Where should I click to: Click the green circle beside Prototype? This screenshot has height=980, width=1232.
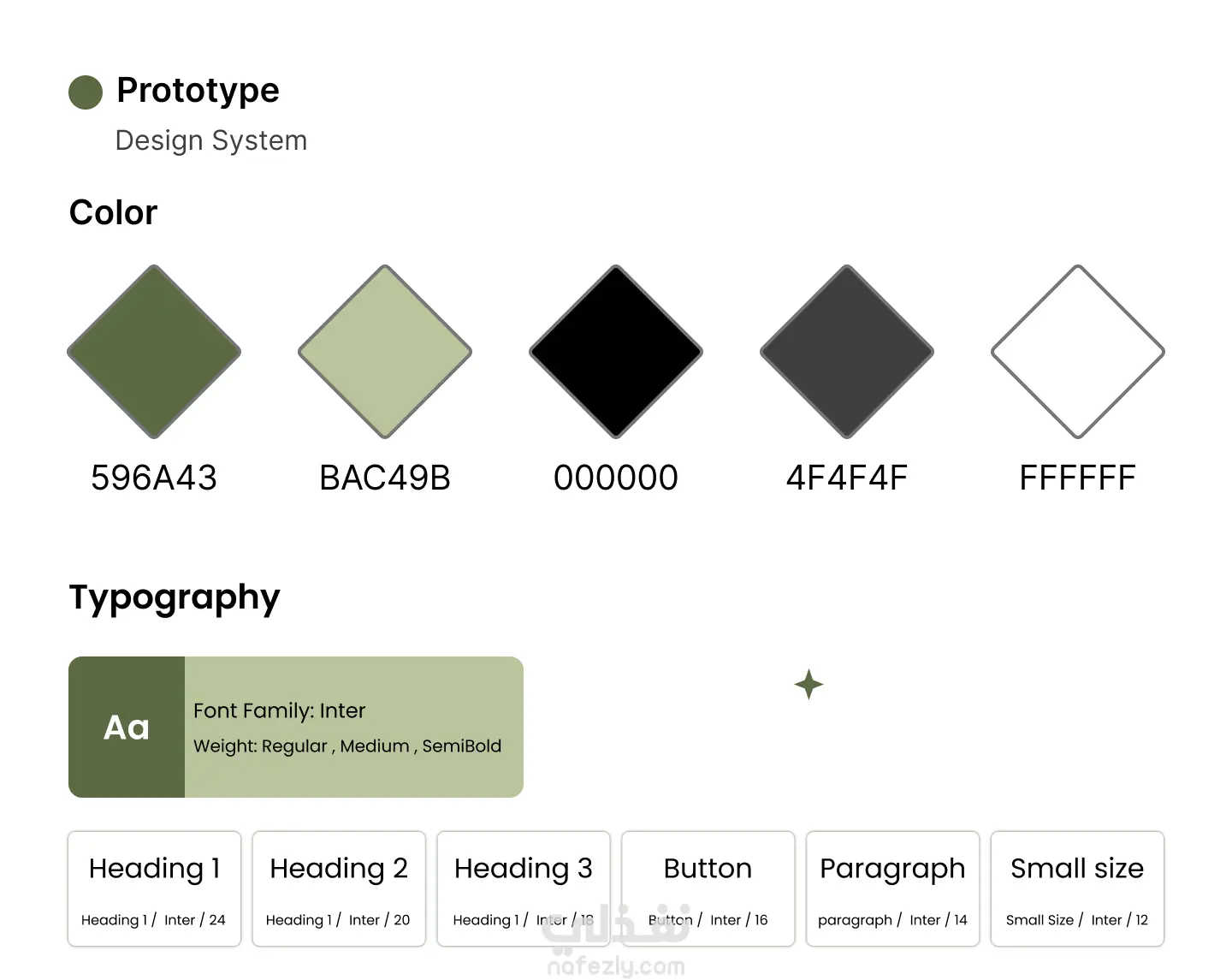point(86,92)
